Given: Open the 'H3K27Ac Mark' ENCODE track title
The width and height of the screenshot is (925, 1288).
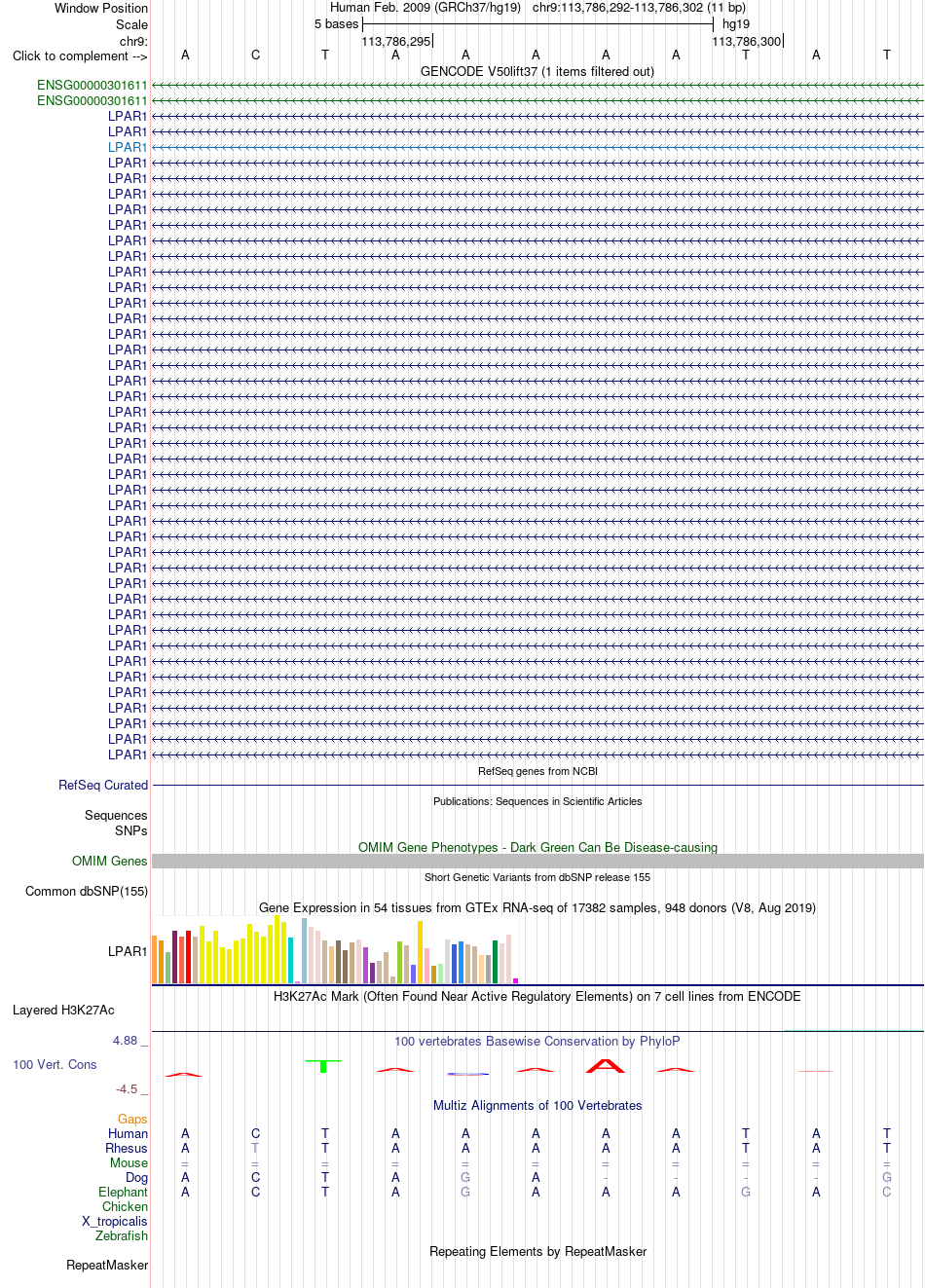Looking at the screenshot, I should coord(537,996).
